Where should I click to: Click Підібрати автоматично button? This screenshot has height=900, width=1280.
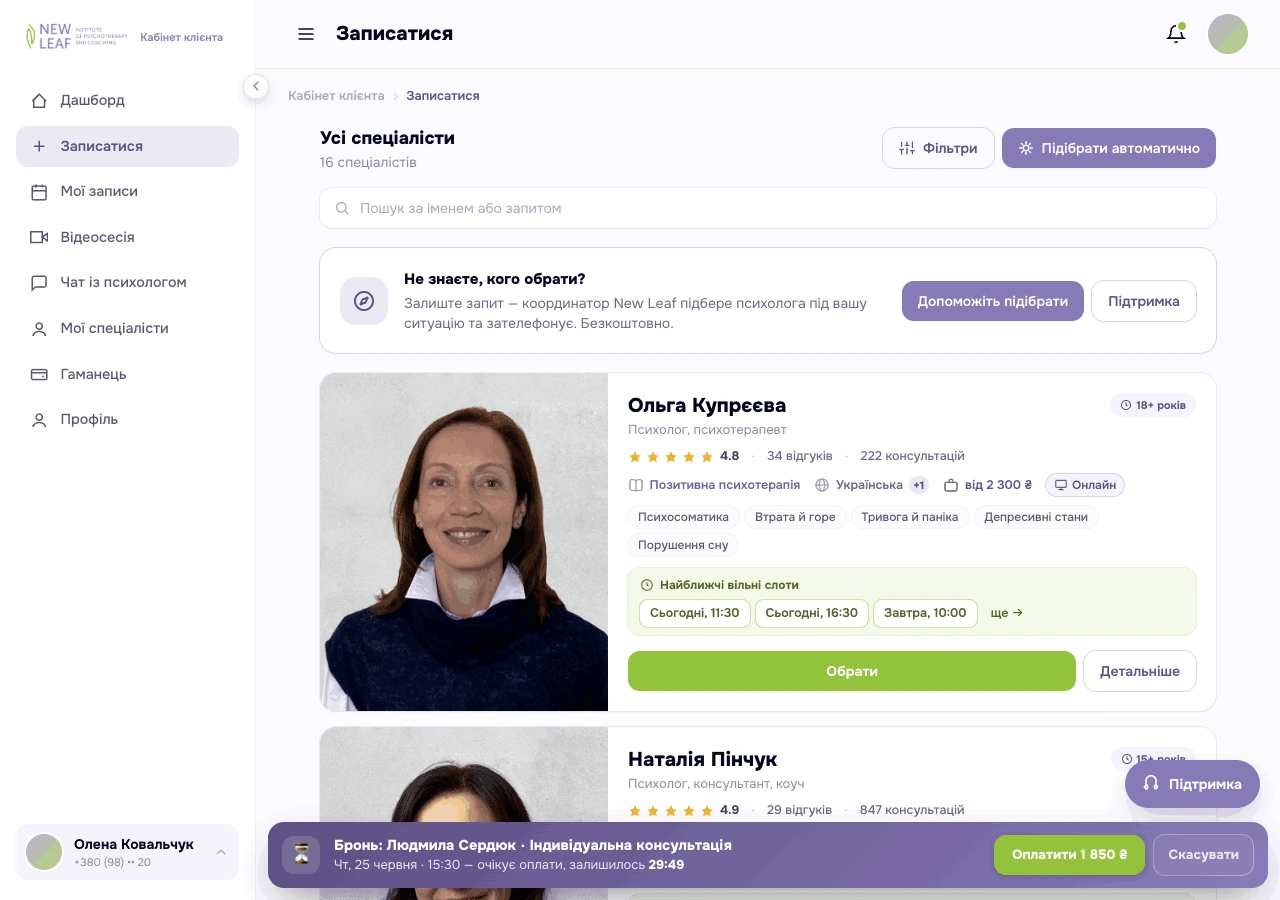[x=1109, y=148]
